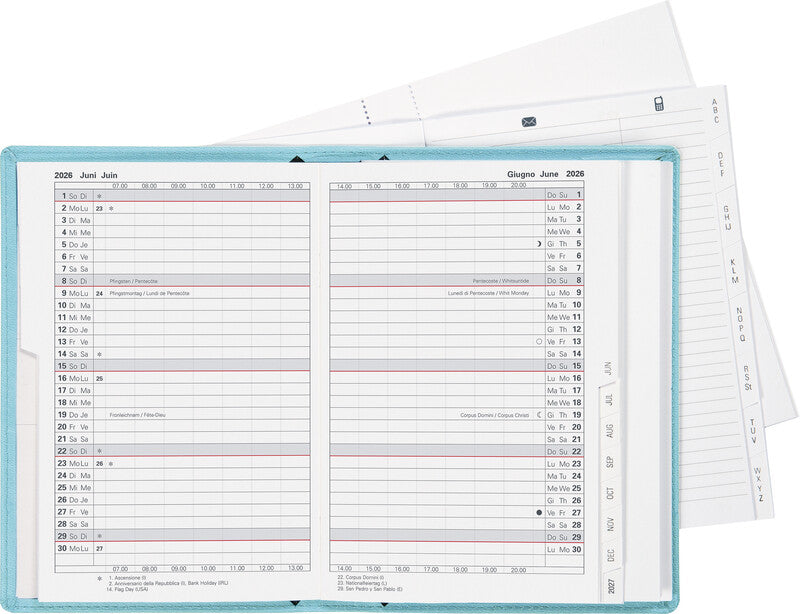This screenshot has height=614, width=800.
Task: Select the A B C address index tab
Action: coord(715,112)
